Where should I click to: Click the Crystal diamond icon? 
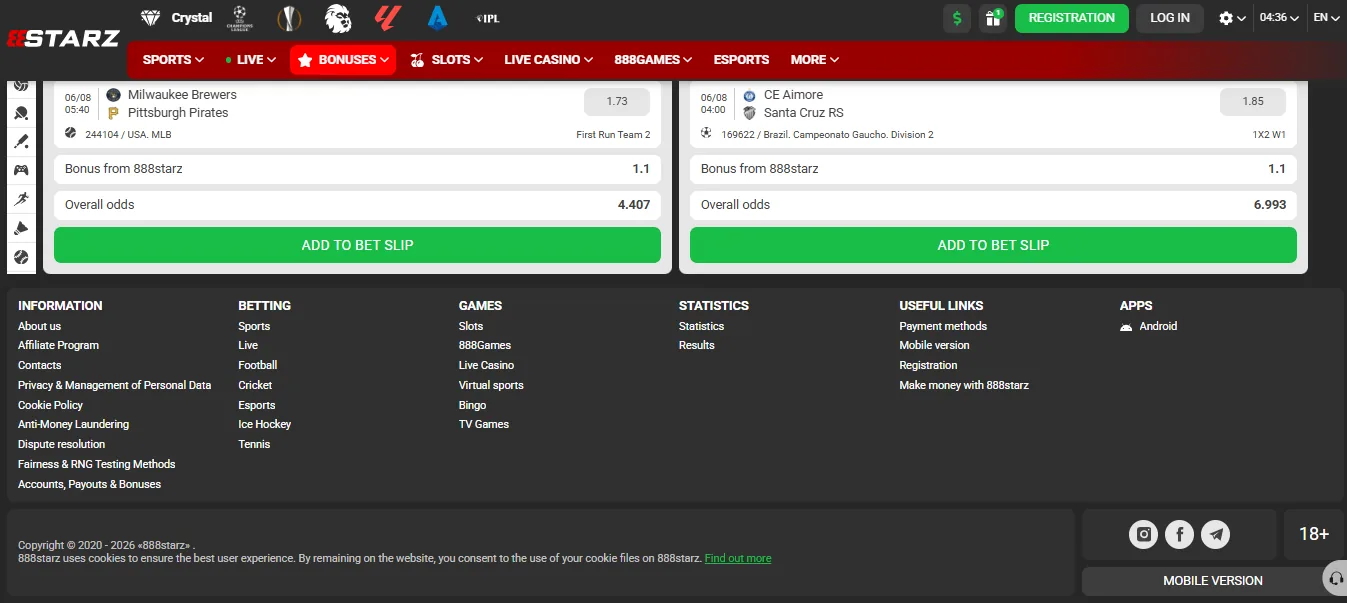click(x=150, y=18)
